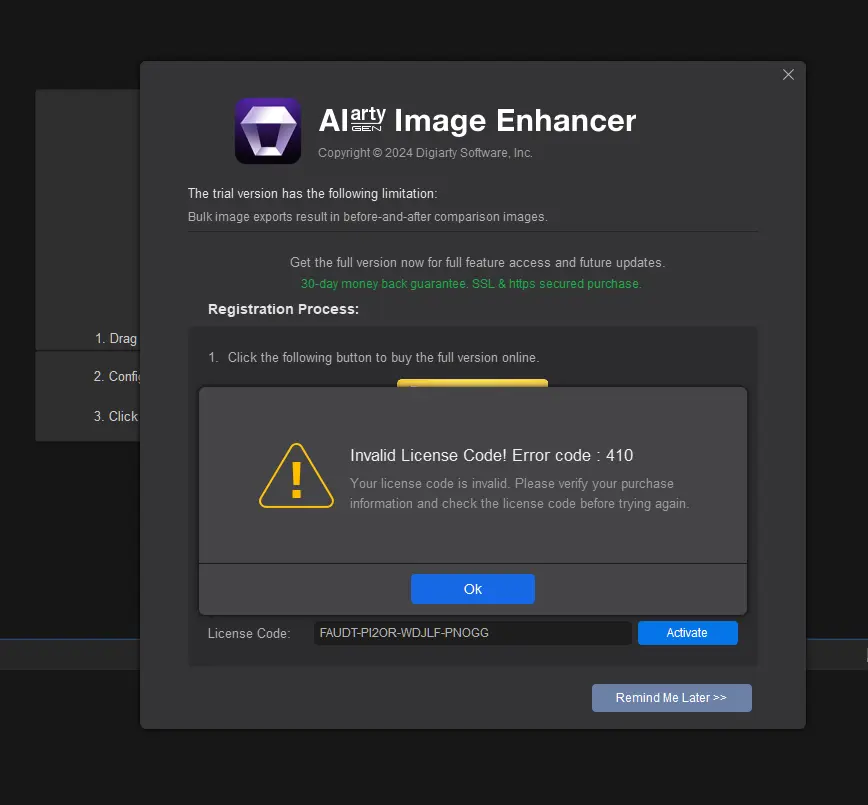
Task: Click the License Code input field
Action: (x=473, y=633)
